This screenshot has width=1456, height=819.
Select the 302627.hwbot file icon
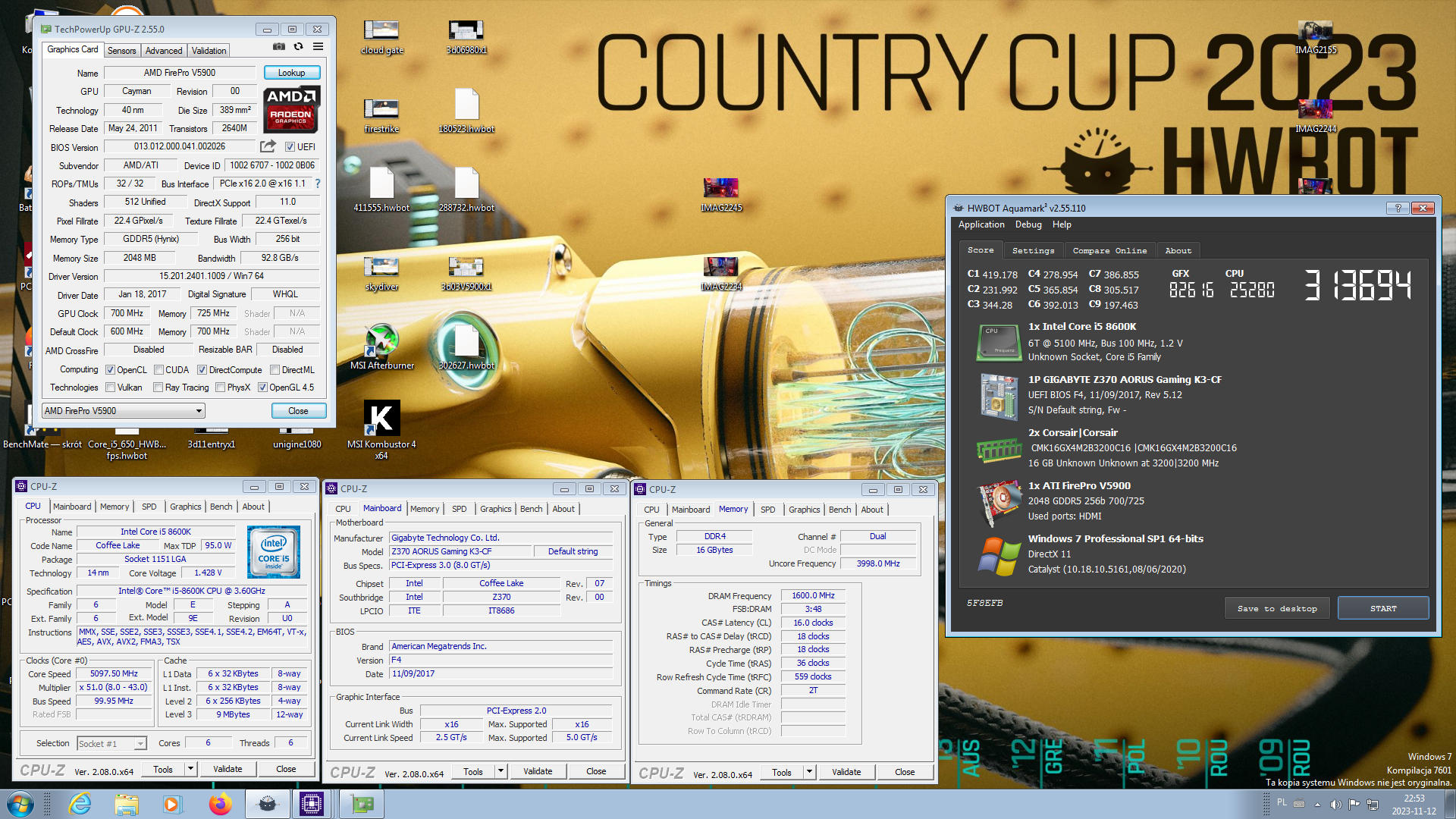coord(466,347)
